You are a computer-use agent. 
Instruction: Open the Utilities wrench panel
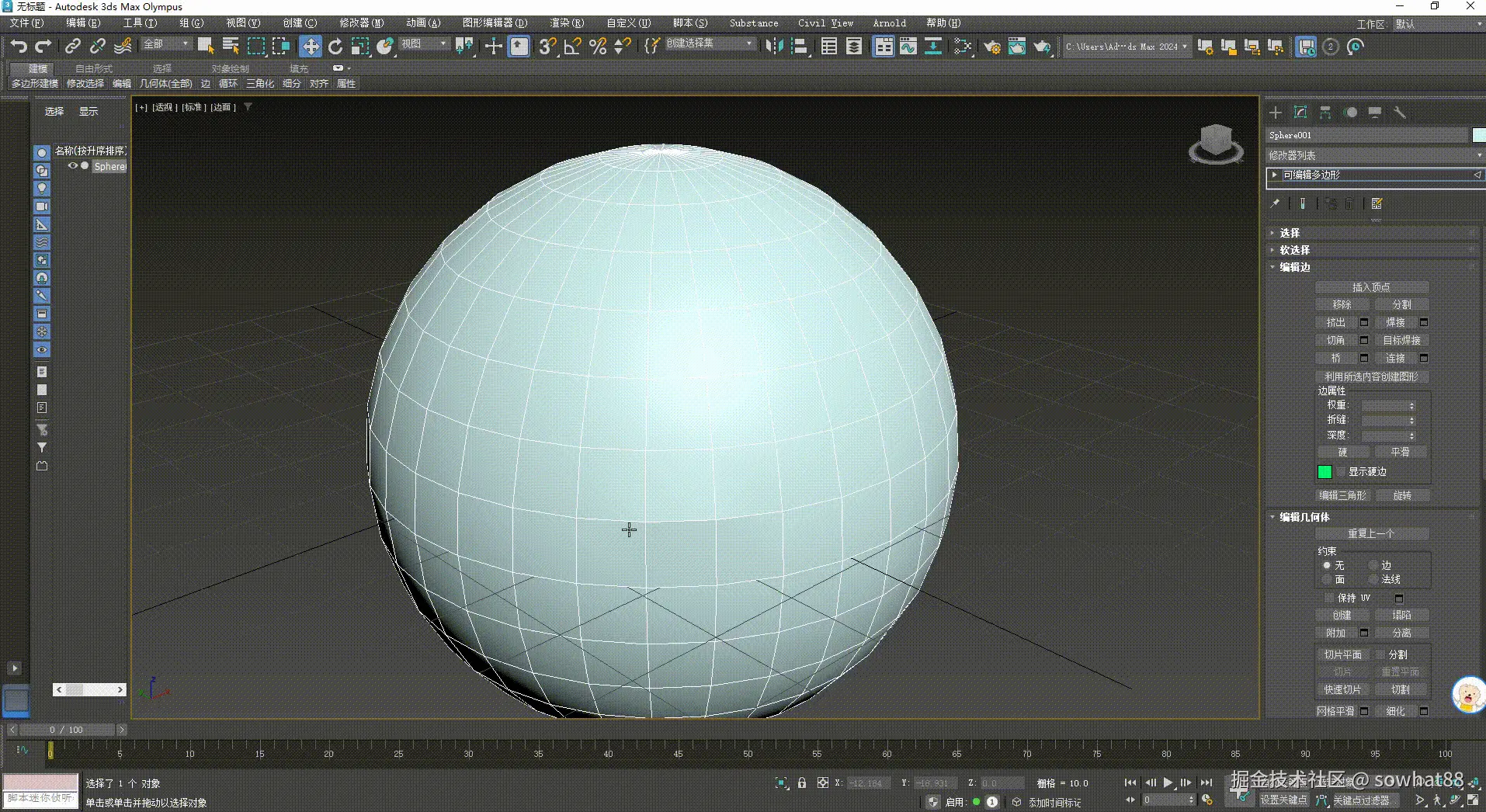point(1400,113)
